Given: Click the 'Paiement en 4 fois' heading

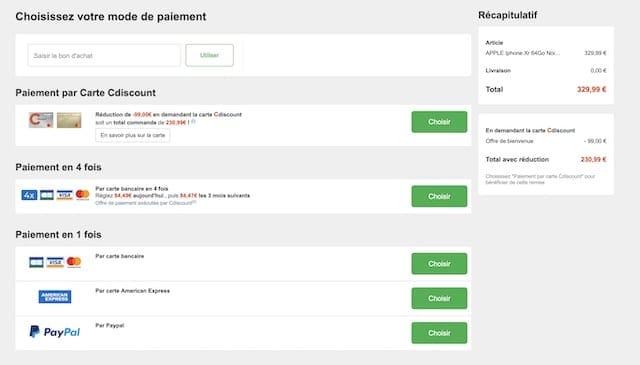Looking at the screenshot, I should click(58, 167).
